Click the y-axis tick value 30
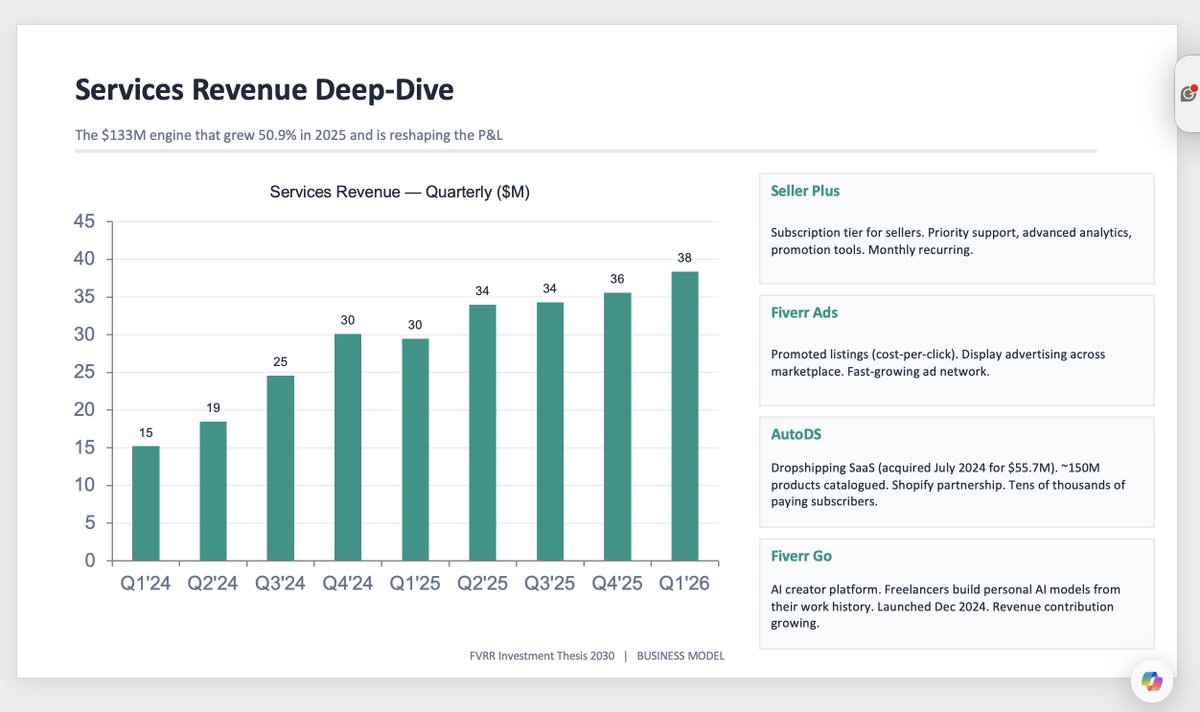Screen dimensions: 1200x712 85,335
